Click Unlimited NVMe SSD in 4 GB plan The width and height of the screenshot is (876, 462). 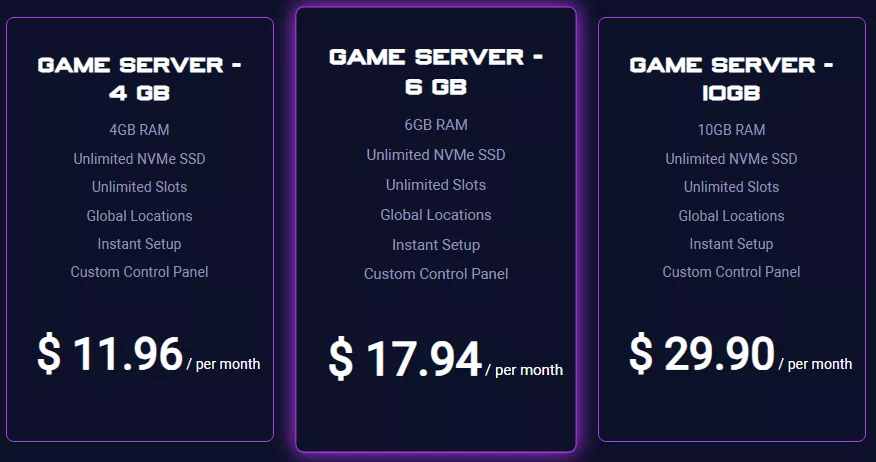click(x=139, y=159)
